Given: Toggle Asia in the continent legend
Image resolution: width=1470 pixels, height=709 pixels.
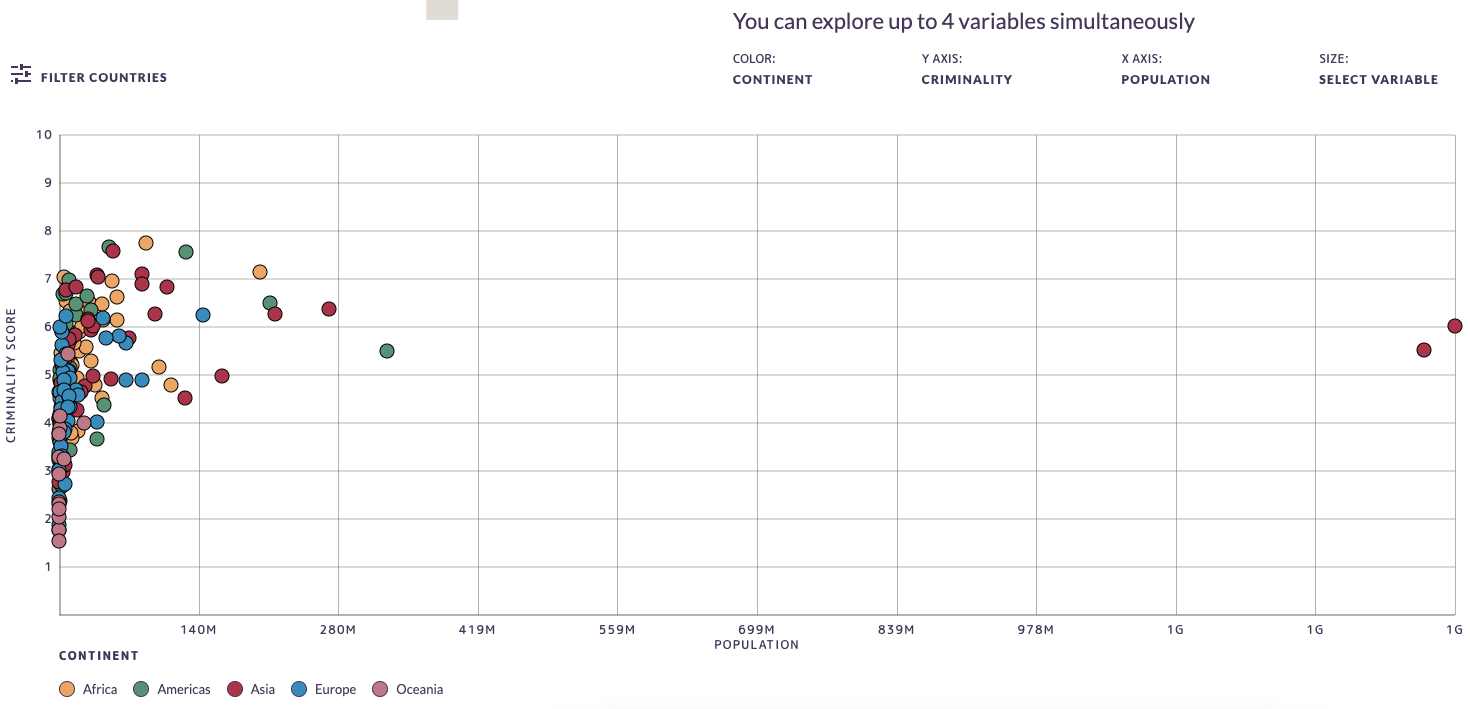Looking at the screenshot, I should [x=262, y=689].
